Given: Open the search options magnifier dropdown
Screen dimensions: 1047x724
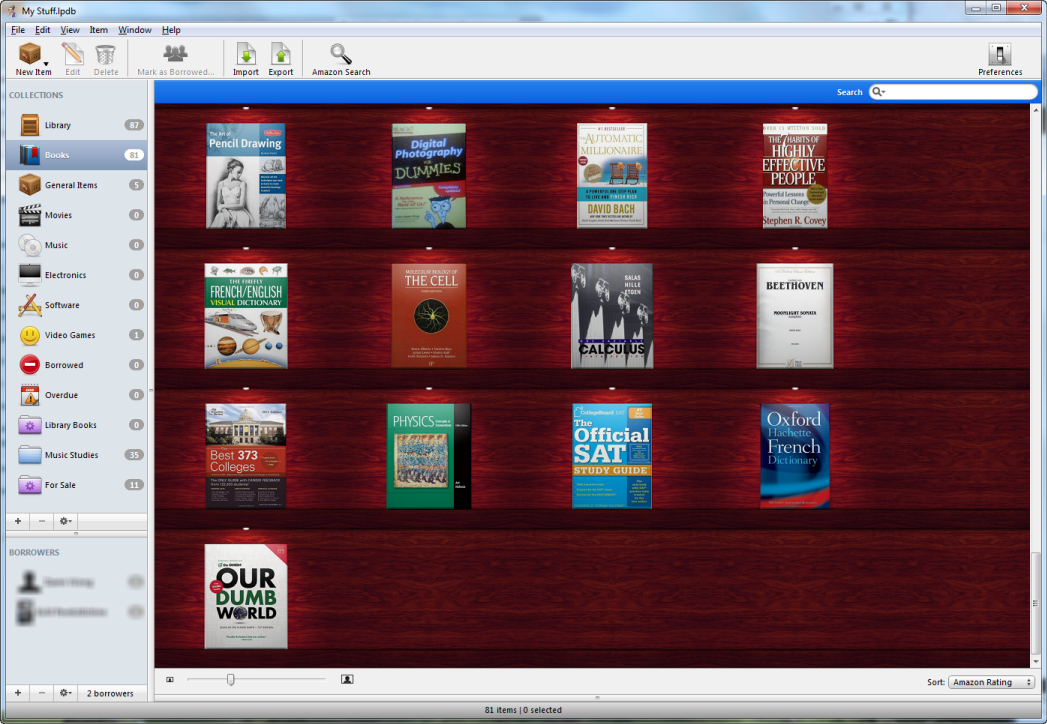Looking at the screenshot, I should point(879,92).
